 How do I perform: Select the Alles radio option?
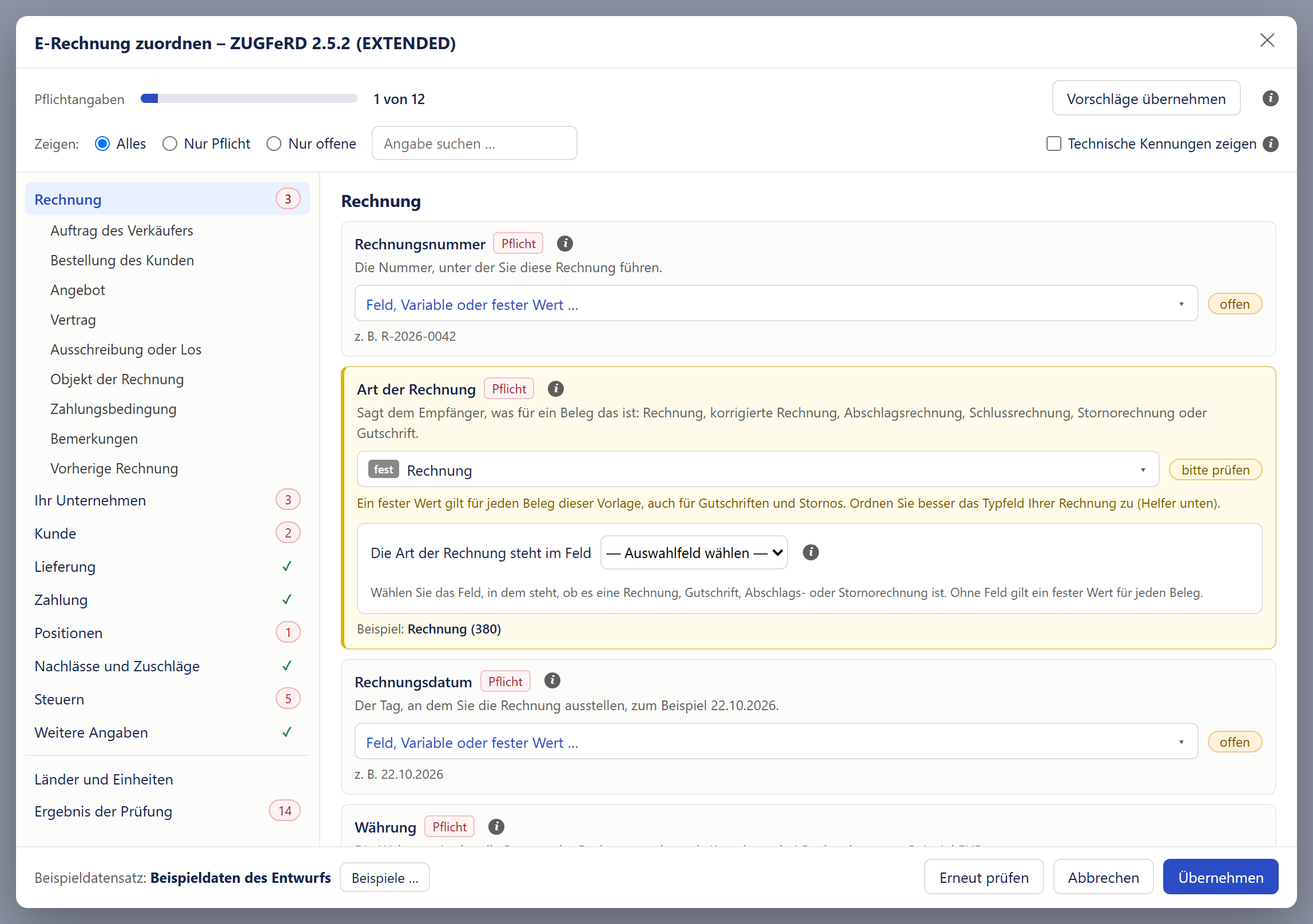tap(102, 144)
